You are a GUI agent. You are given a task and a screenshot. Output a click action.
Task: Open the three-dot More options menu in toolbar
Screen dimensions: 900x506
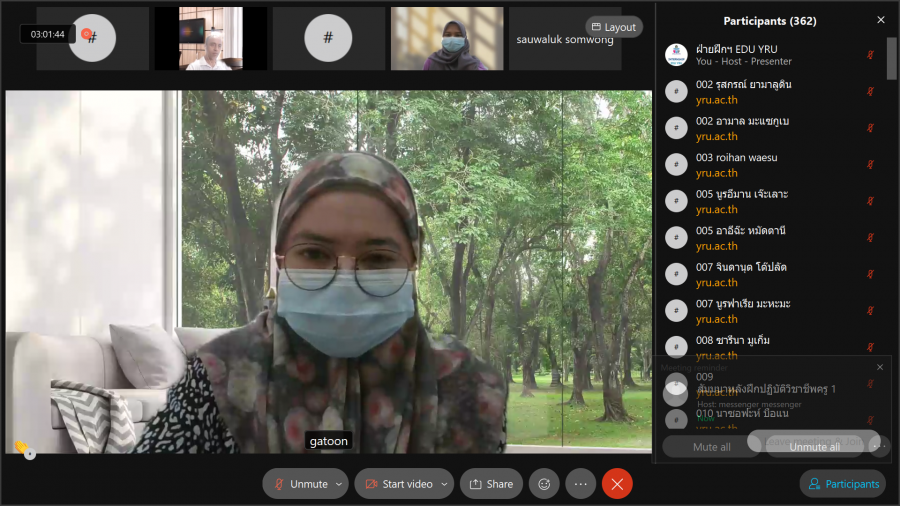[x=580, y=484]
